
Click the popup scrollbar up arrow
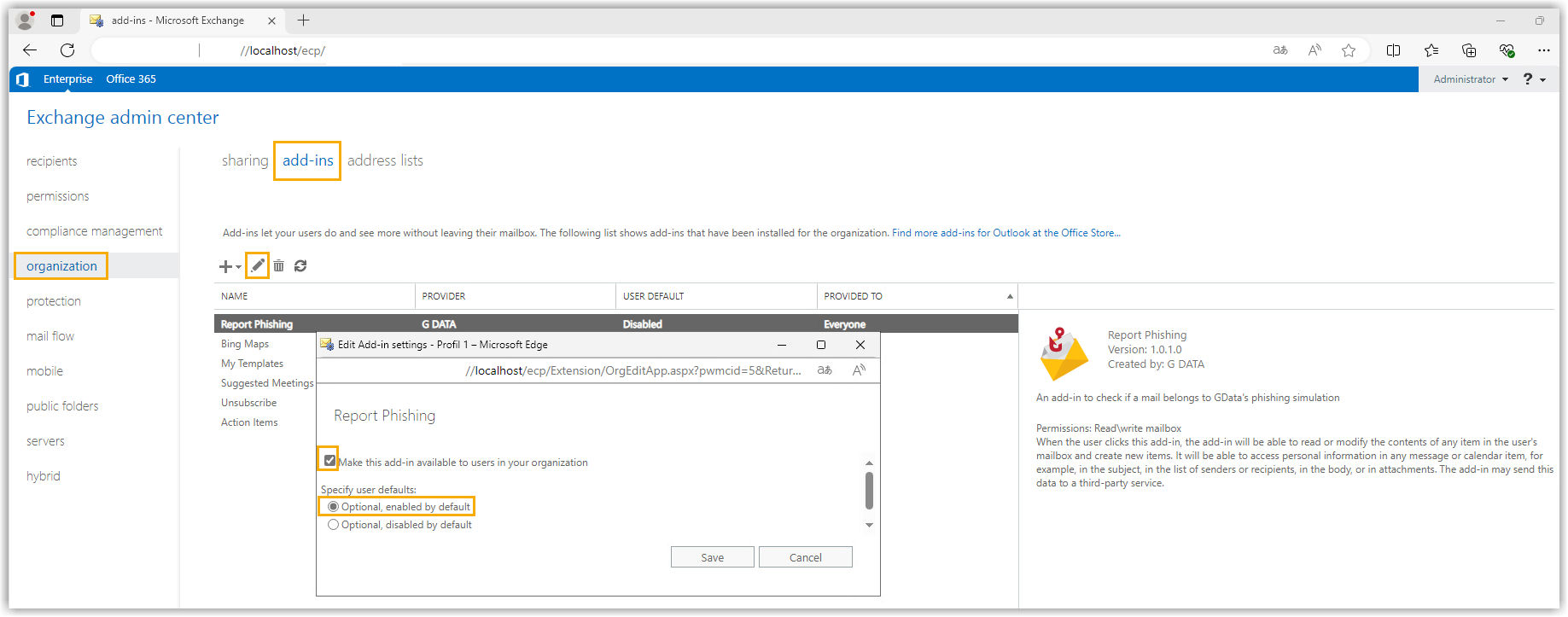869,463
